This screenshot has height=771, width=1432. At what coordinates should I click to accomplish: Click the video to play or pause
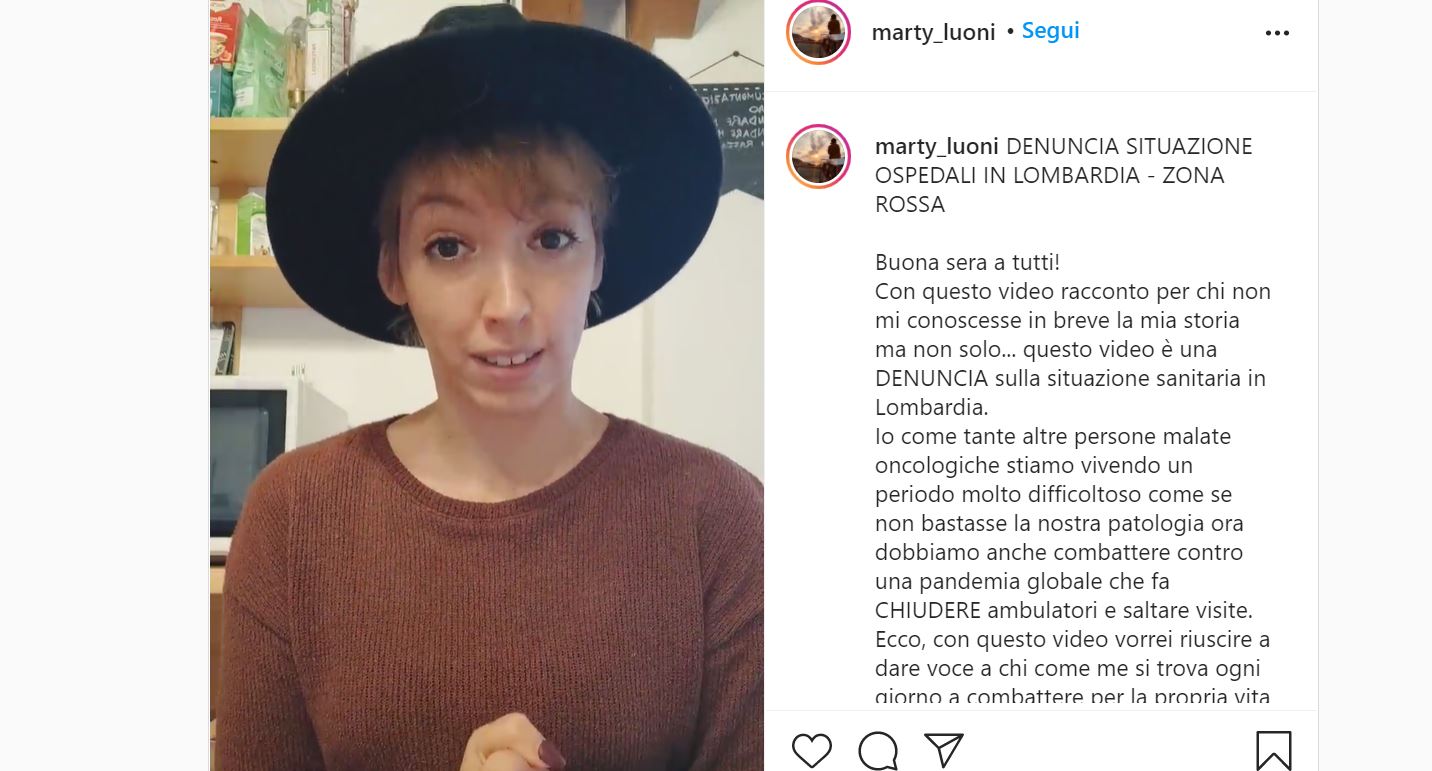(x=487, y=385)
